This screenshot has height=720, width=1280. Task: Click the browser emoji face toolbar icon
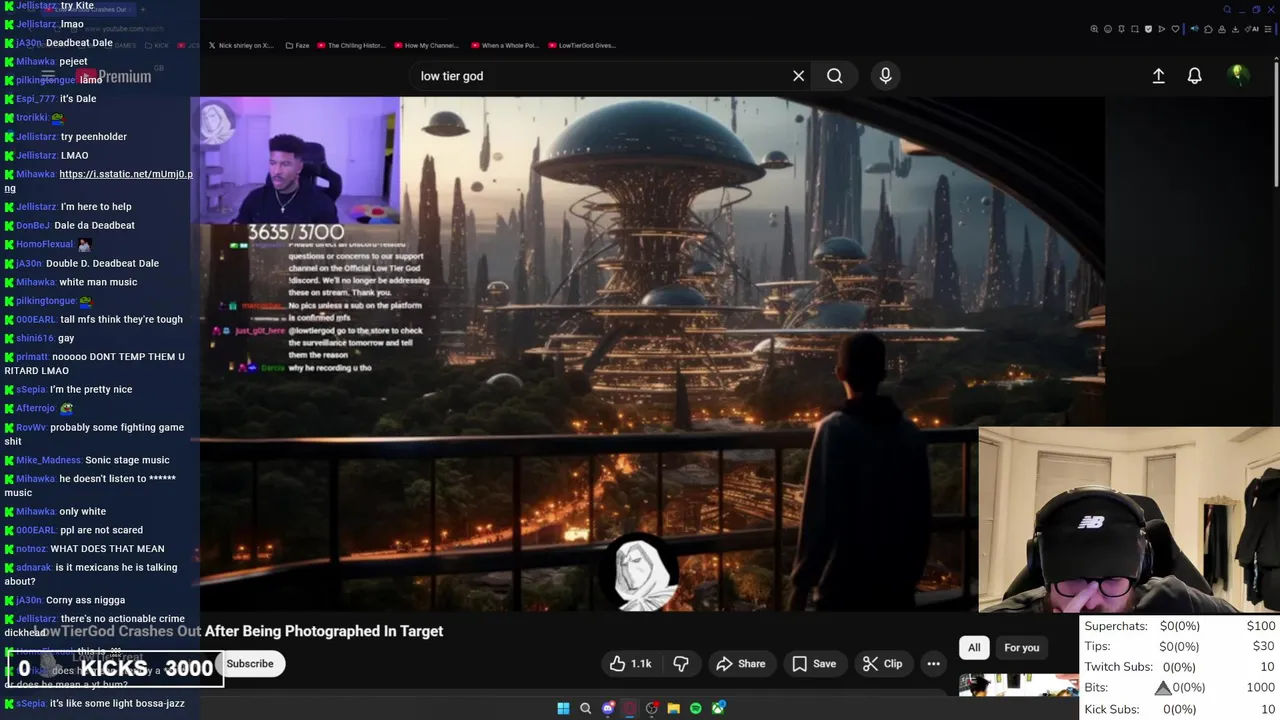[1108, 29]
